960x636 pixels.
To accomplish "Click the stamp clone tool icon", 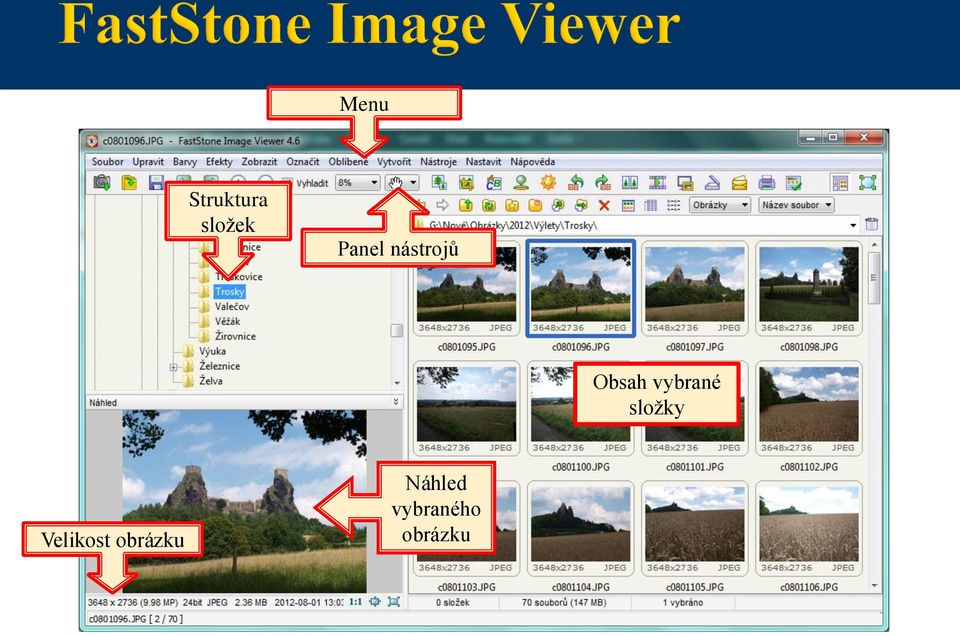I will [x=521, y=182].
